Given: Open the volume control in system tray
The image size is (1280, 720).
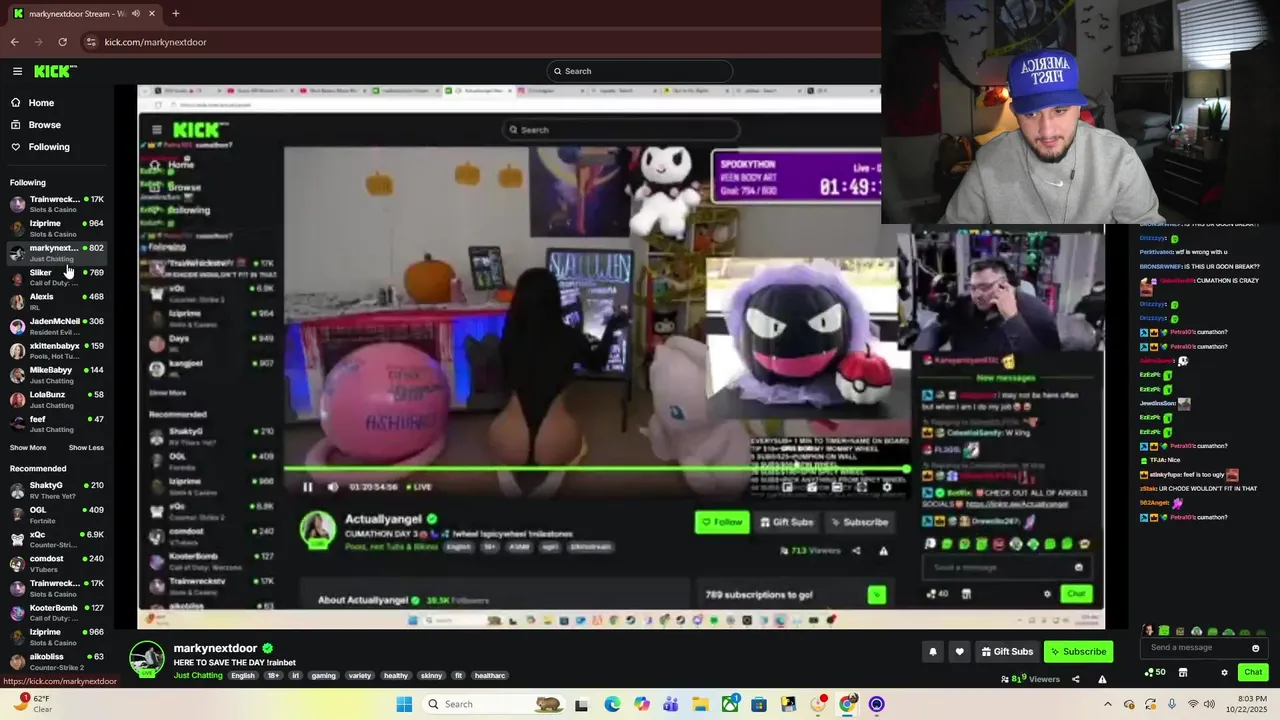Looking at the screenshot, I should click(1209, 704).
